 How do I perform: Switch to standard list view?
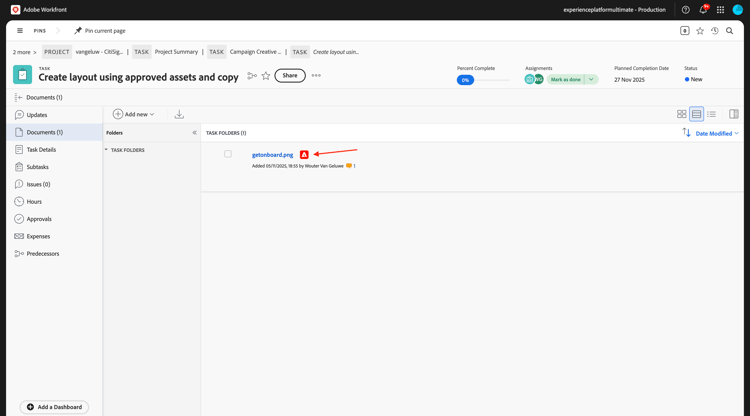point(696,114)
